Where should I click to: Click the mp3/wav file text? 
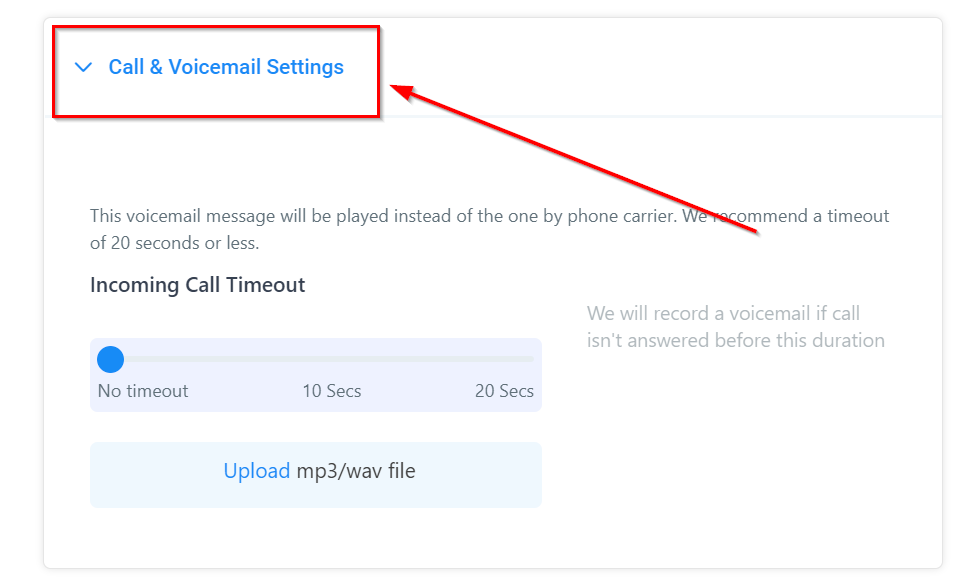(356, 471)
